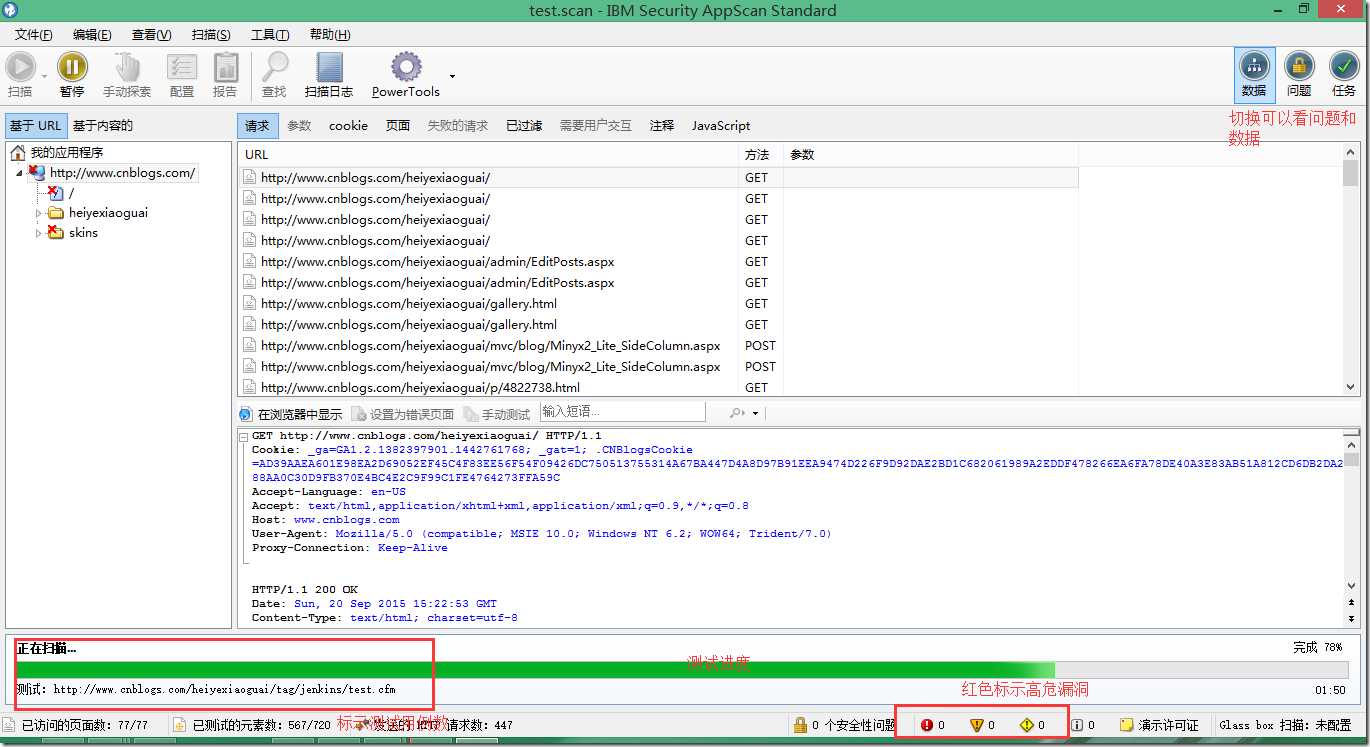Click the lock icon by 个安全性问题
Image resolution: width=1370 pixels, height=747 pixels.
800,725
